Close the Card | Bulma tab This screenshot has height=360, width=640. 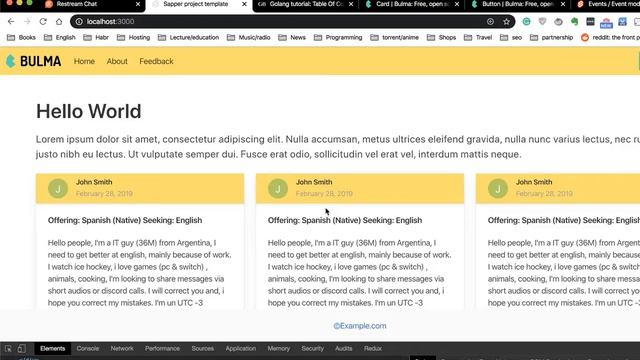(457, 4)
